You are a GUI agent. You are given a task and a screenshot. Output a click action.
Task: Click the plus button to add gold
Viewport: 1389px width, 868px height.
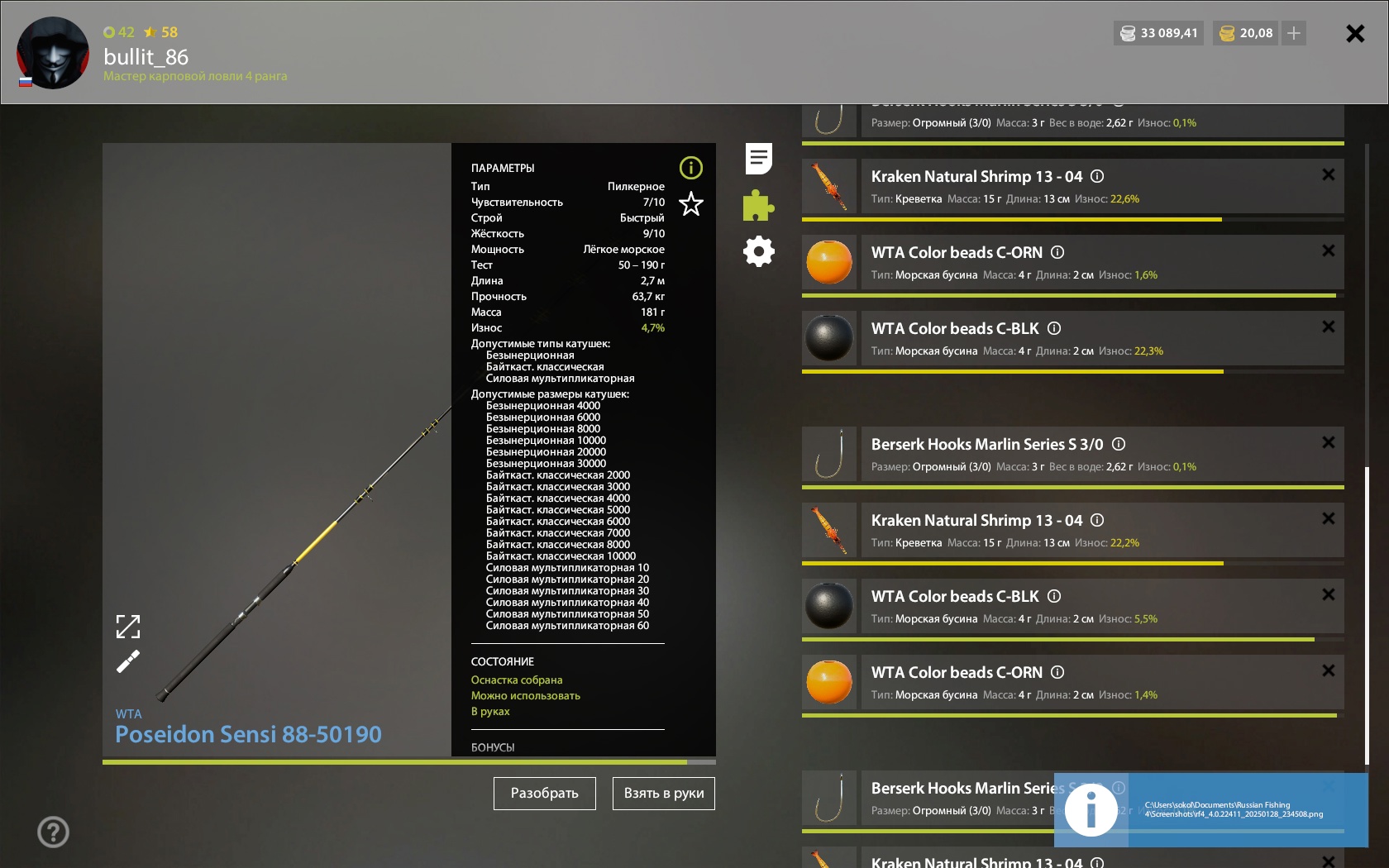tap(1294, 33)
